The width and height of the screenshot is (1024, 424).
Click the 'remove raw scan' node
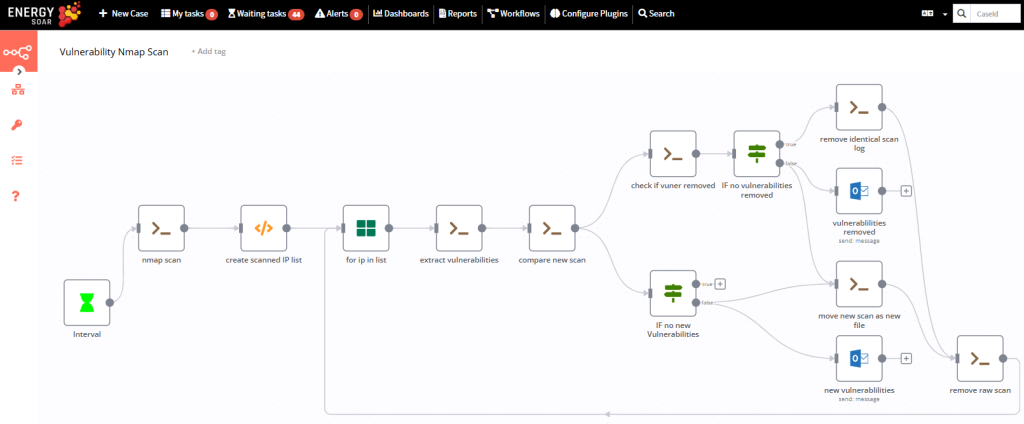(980, 358)
